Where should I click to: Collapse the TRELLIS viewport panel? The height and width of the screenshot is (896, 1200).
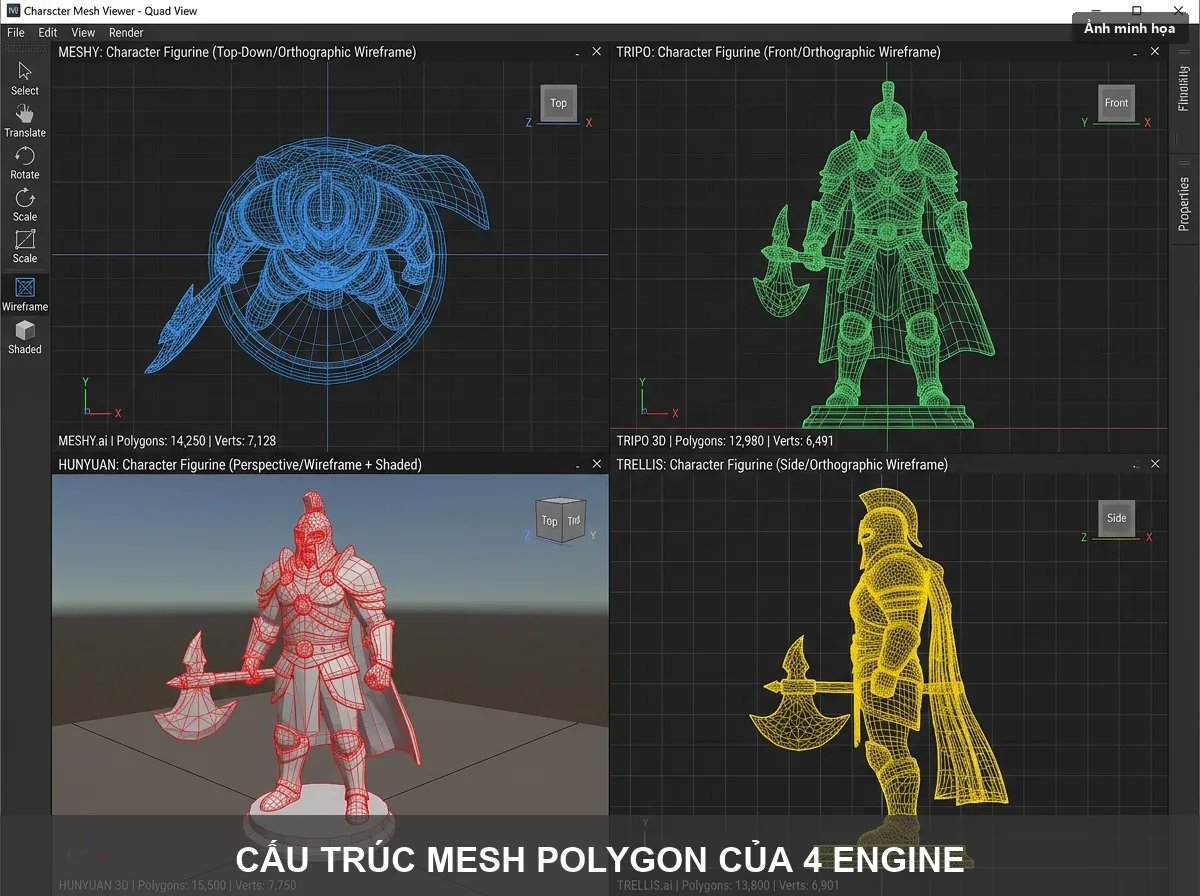[1136, 464]
